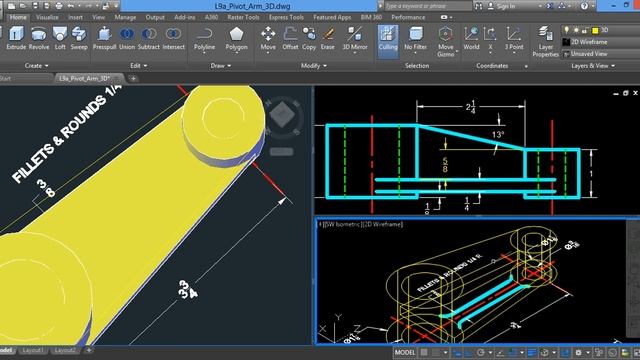Expand the Create panel dropdown

36,66
